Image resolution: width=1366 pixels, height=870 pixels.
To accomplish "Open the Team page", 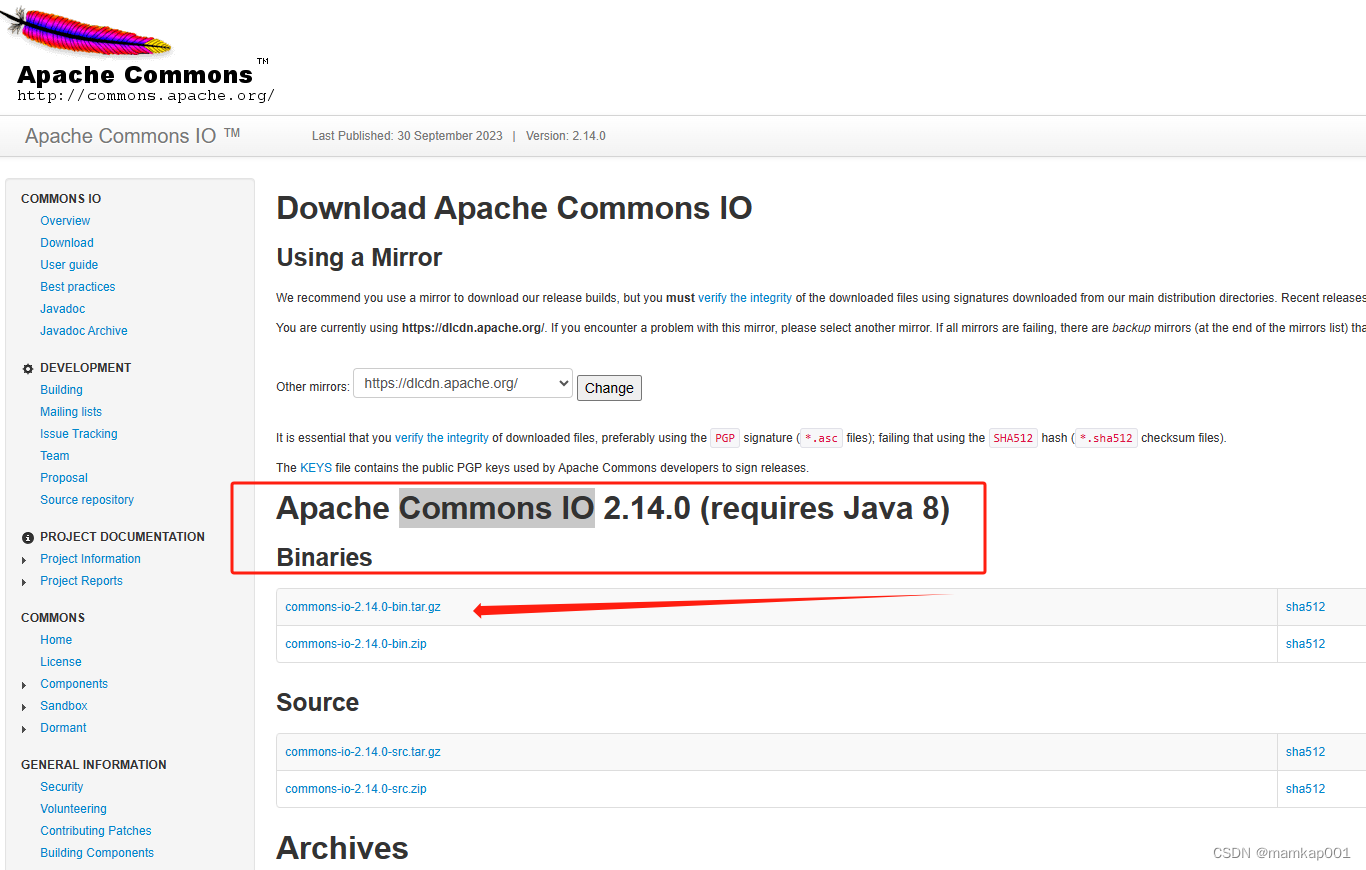I will coord(55,456).
